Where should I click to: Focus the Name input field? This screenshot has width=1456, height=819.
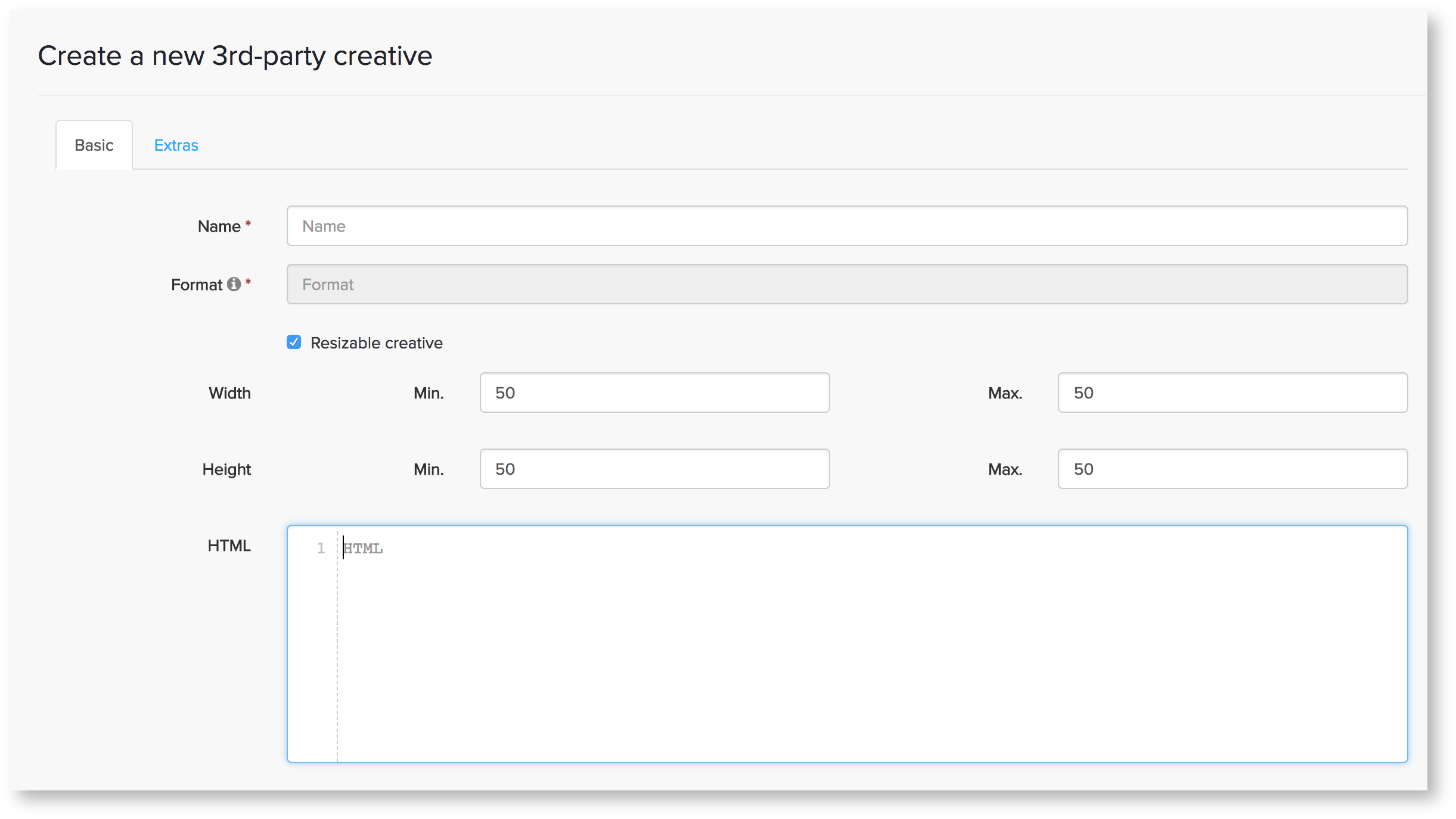[846, 226]
